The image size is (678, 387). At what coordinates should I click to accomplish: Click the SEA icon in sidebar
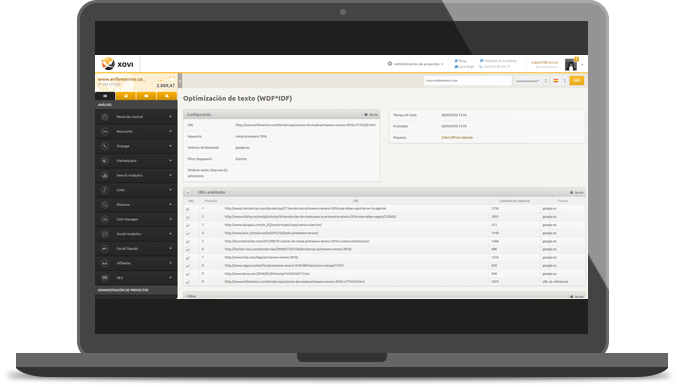[x=105, y=278]
